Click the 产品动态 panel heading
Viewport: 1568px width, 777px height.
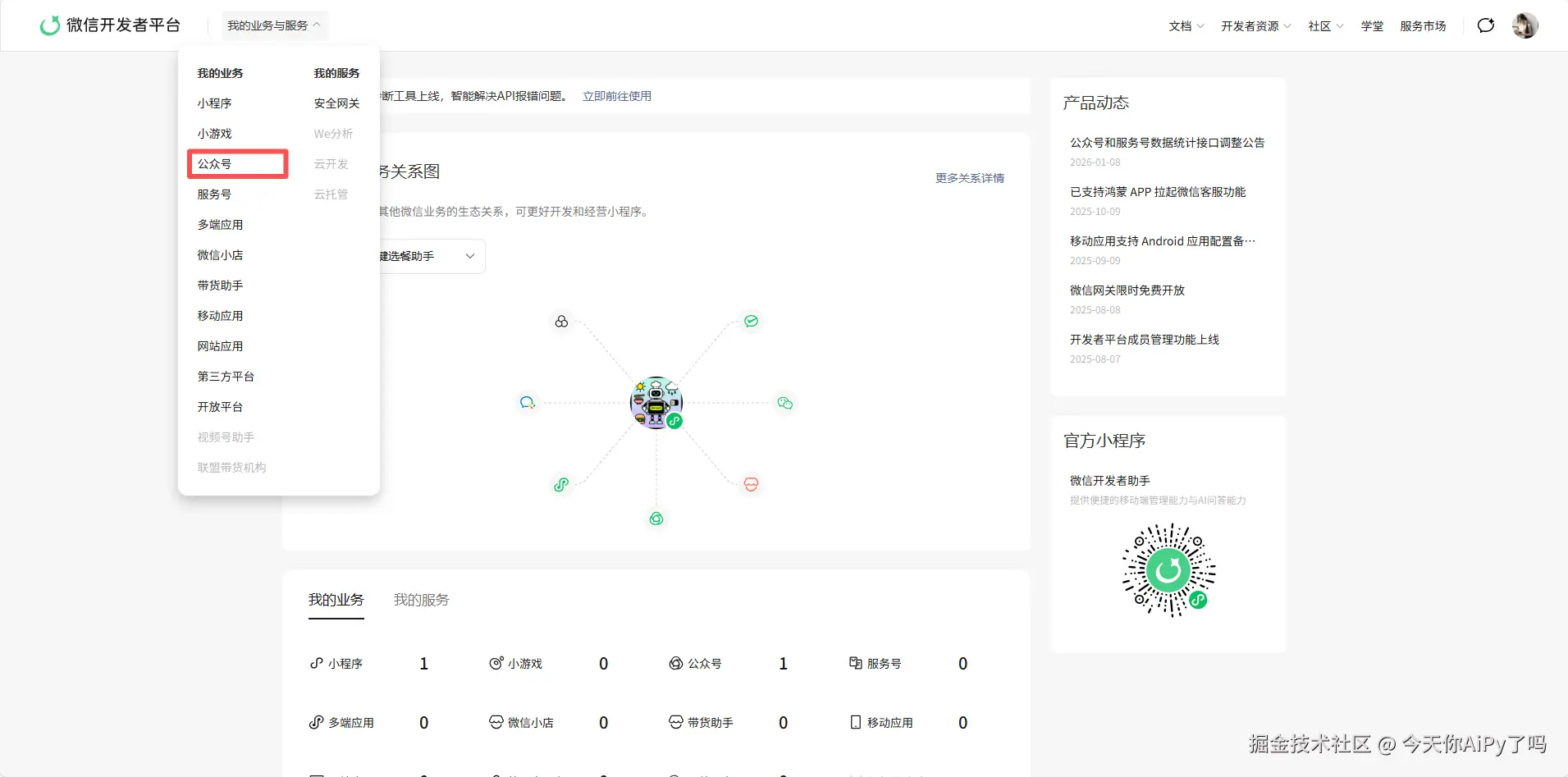pos(1096,103)
